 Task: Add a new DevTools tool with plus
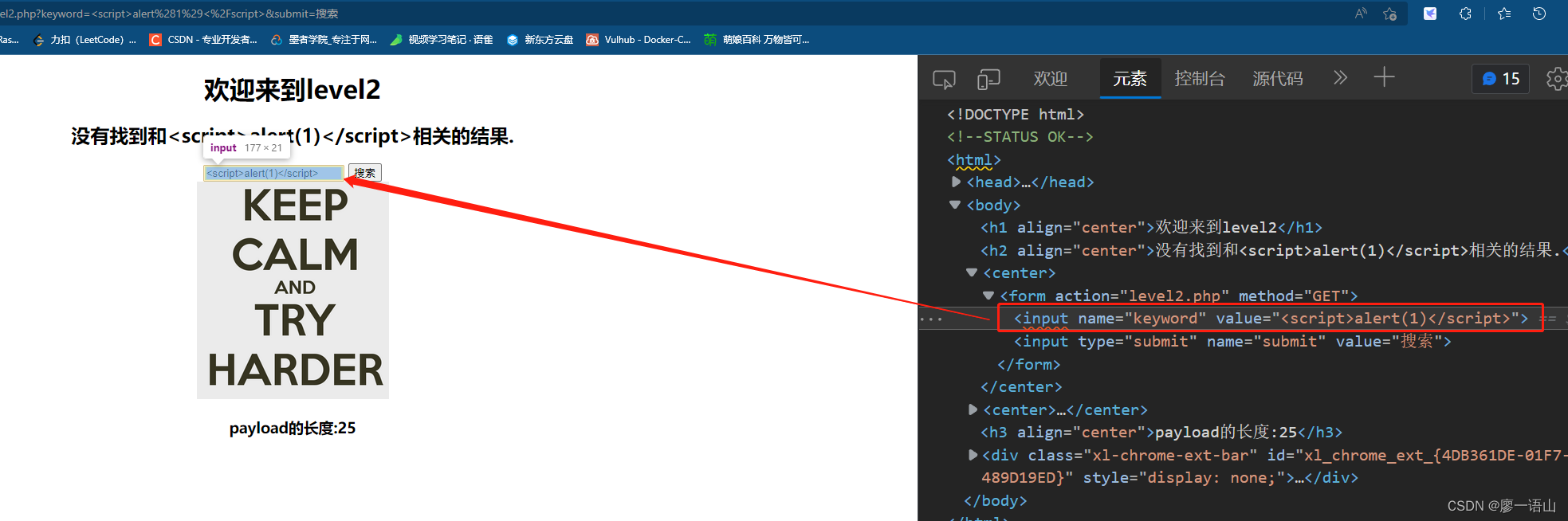1385,77
